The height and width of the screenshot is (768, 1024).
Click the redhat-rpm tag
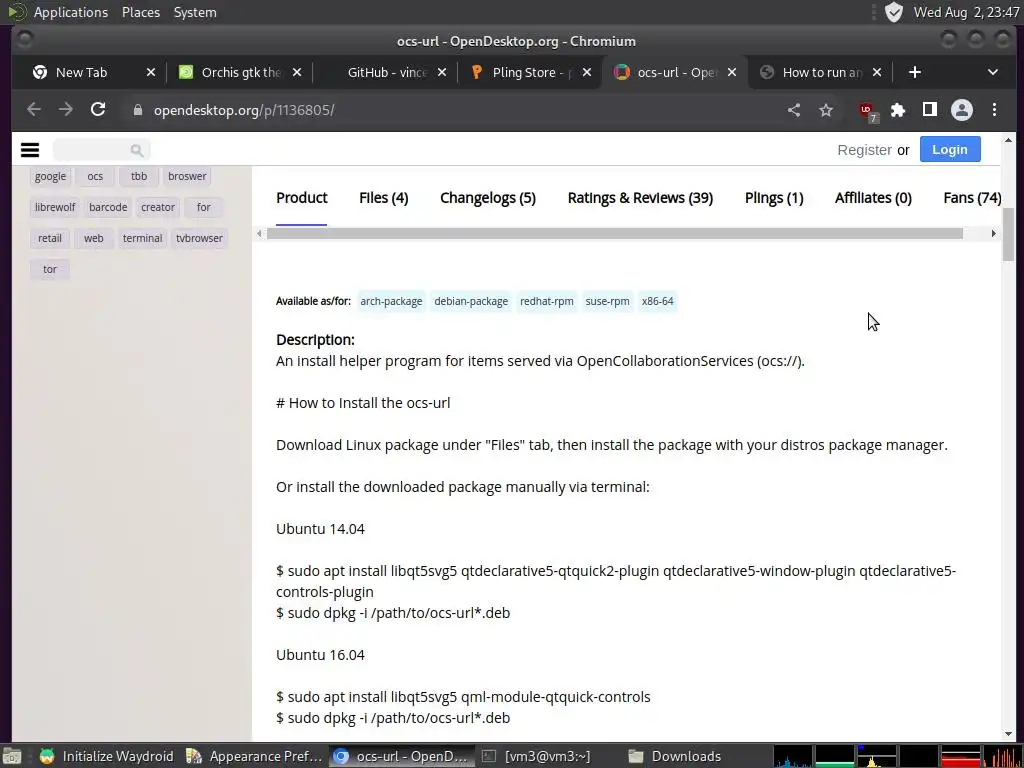pyautogui.click(x=547, y=301)
